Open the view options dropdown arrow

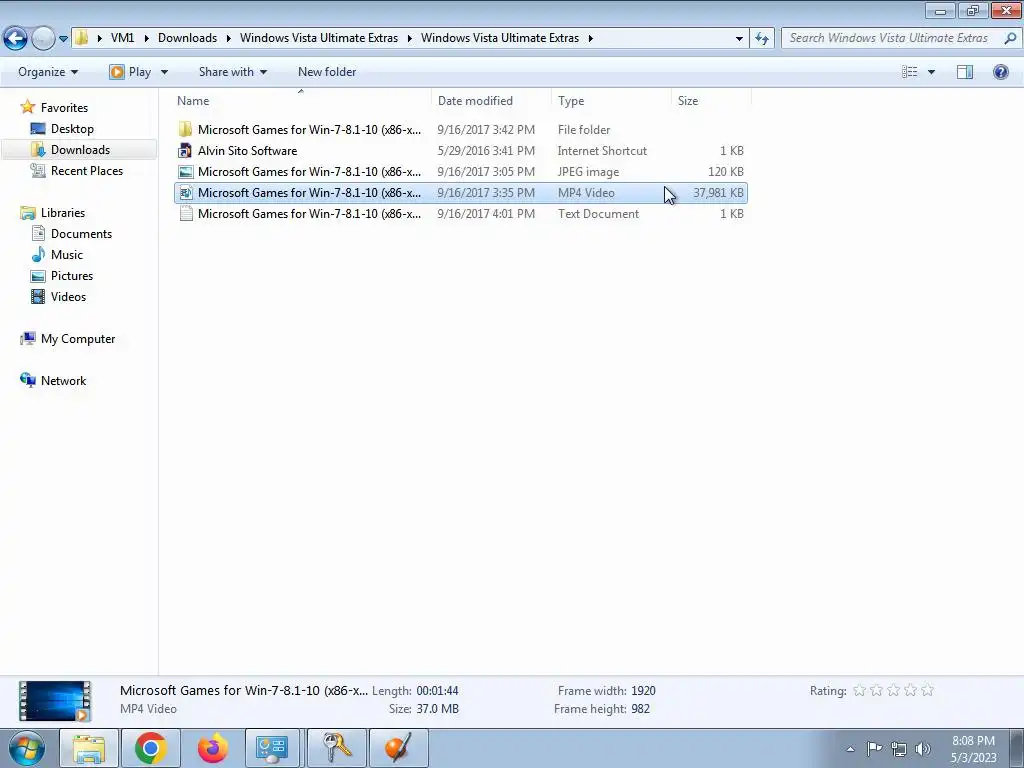[931, 72]
